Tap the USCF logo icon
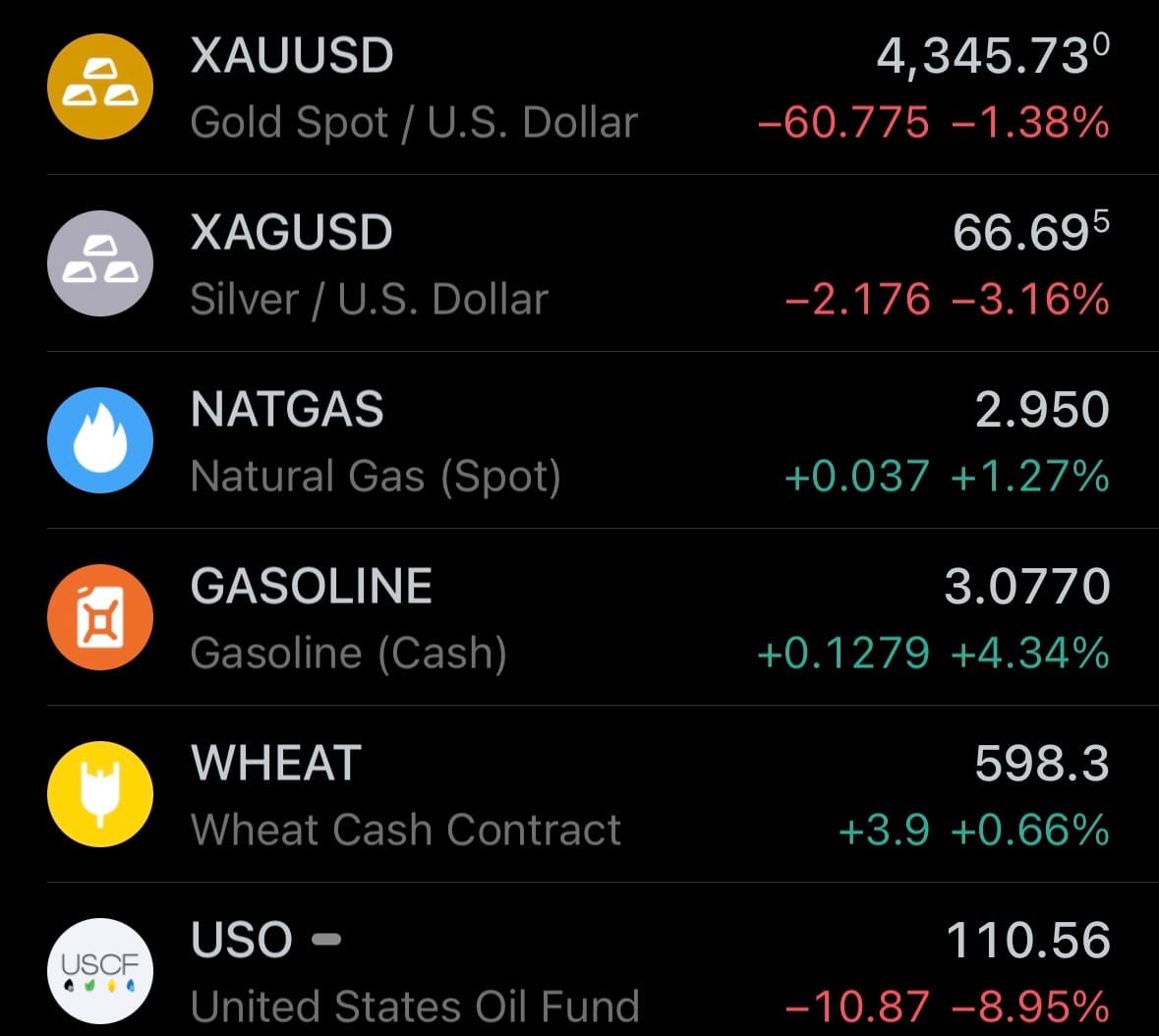 pyautogui.click(x=100, y=969)
